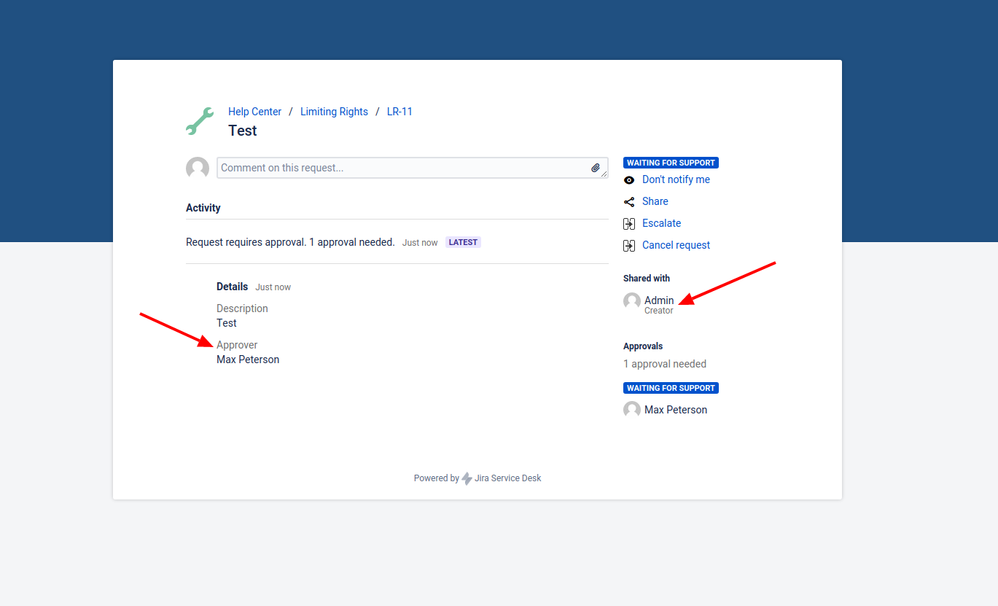This screenshot has height=606, width=998.
Task: Click the green wrench request type icon
Action: [200, 121]
